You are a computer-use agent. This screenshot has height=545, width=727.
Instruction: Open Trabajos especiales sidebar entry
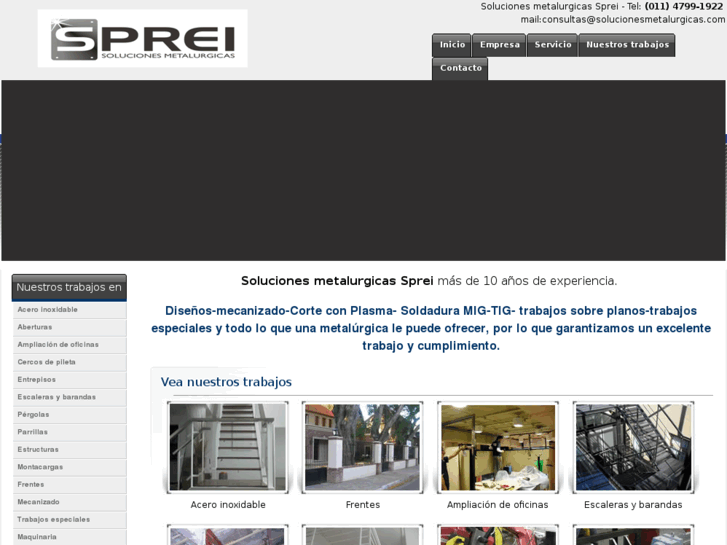(x=70, y=520)
